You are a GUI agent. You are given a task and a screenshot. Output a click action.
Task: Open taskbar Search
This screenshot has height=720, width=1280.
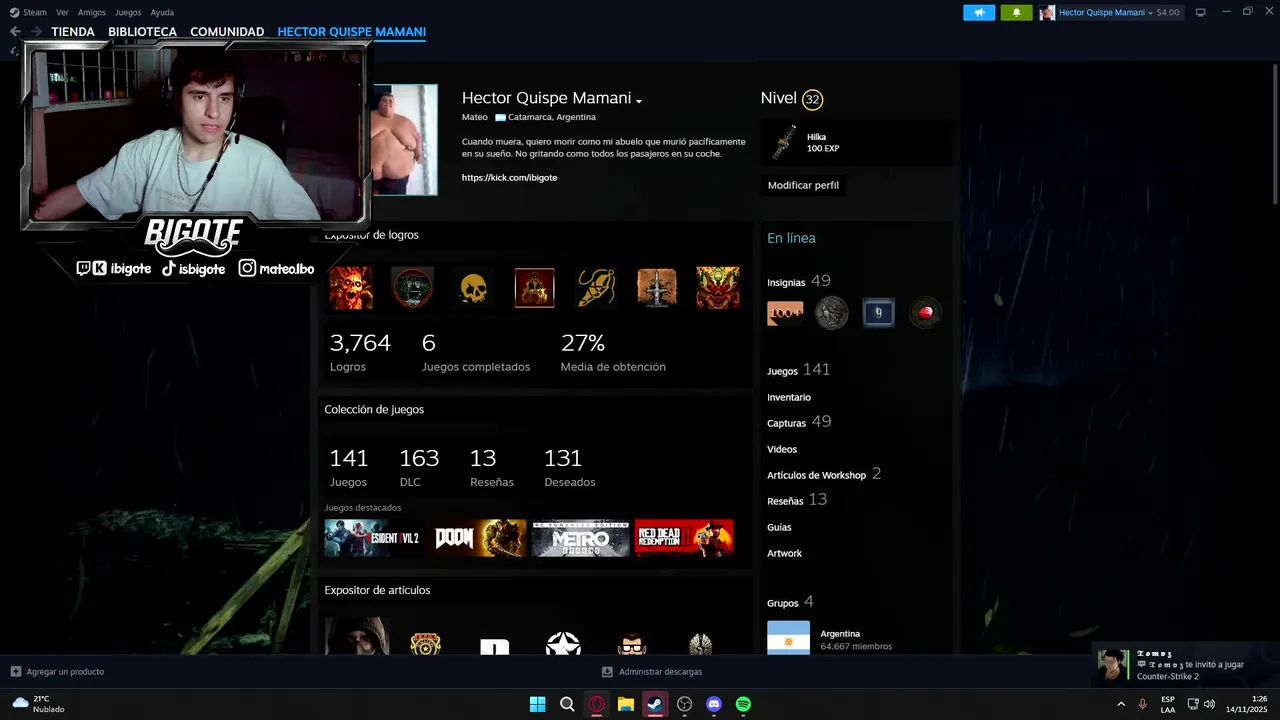pos(567,704)
